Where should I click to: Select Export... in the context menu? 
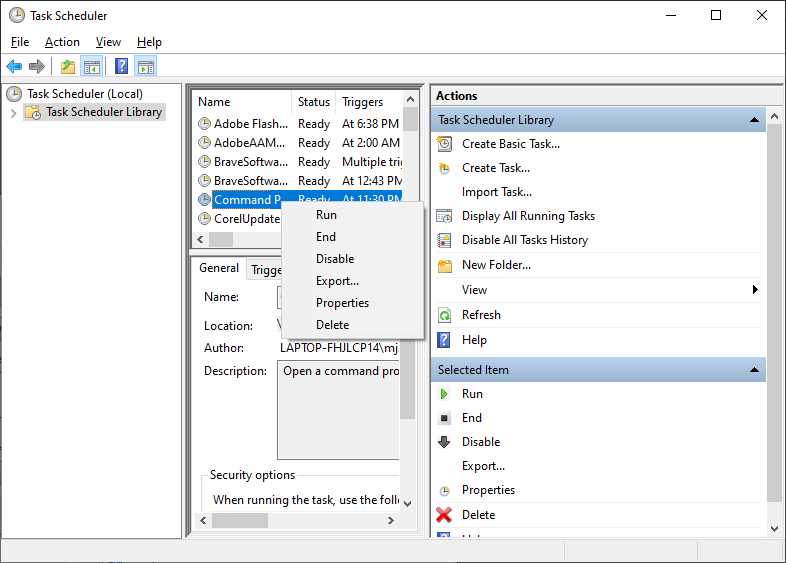click(337, 281)
